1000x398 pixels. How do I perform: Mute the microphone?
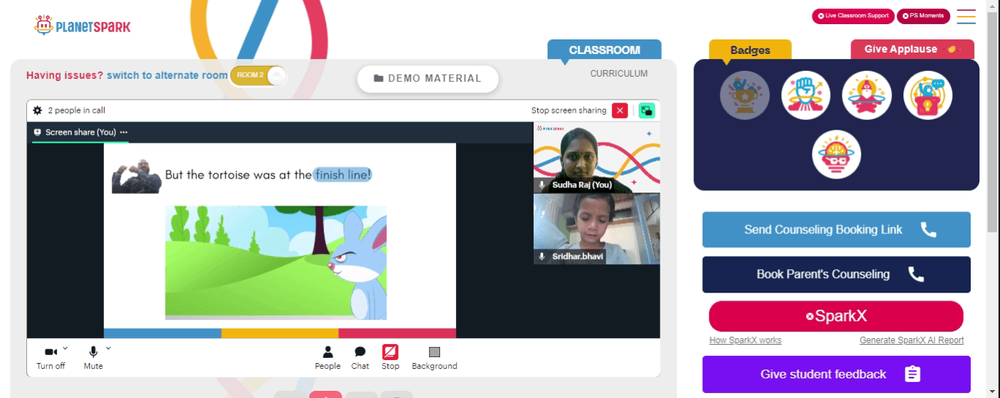pos(93,357)
